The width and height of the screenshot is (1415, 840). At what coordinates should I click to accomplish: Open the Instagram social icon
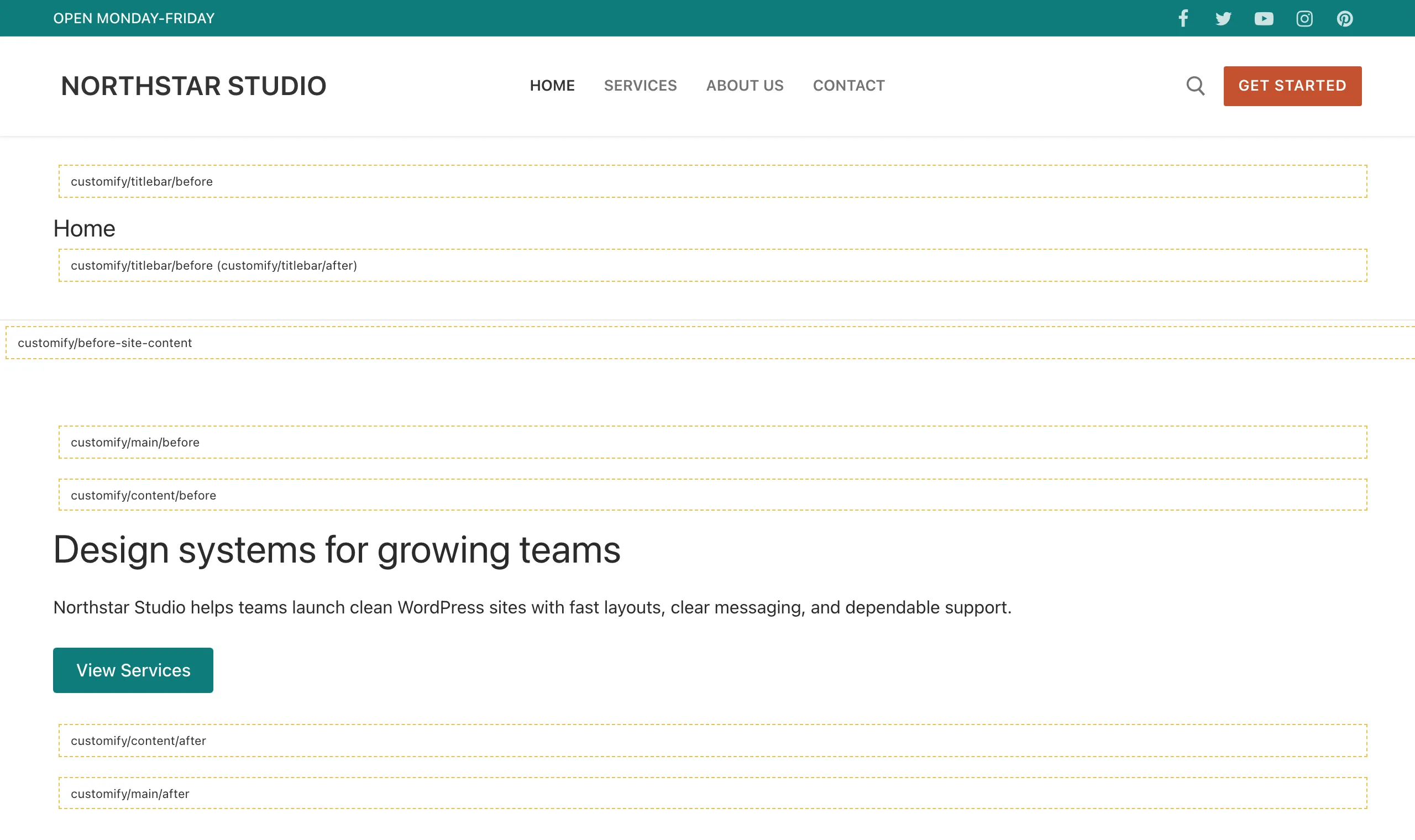(x=1304, y=19)
